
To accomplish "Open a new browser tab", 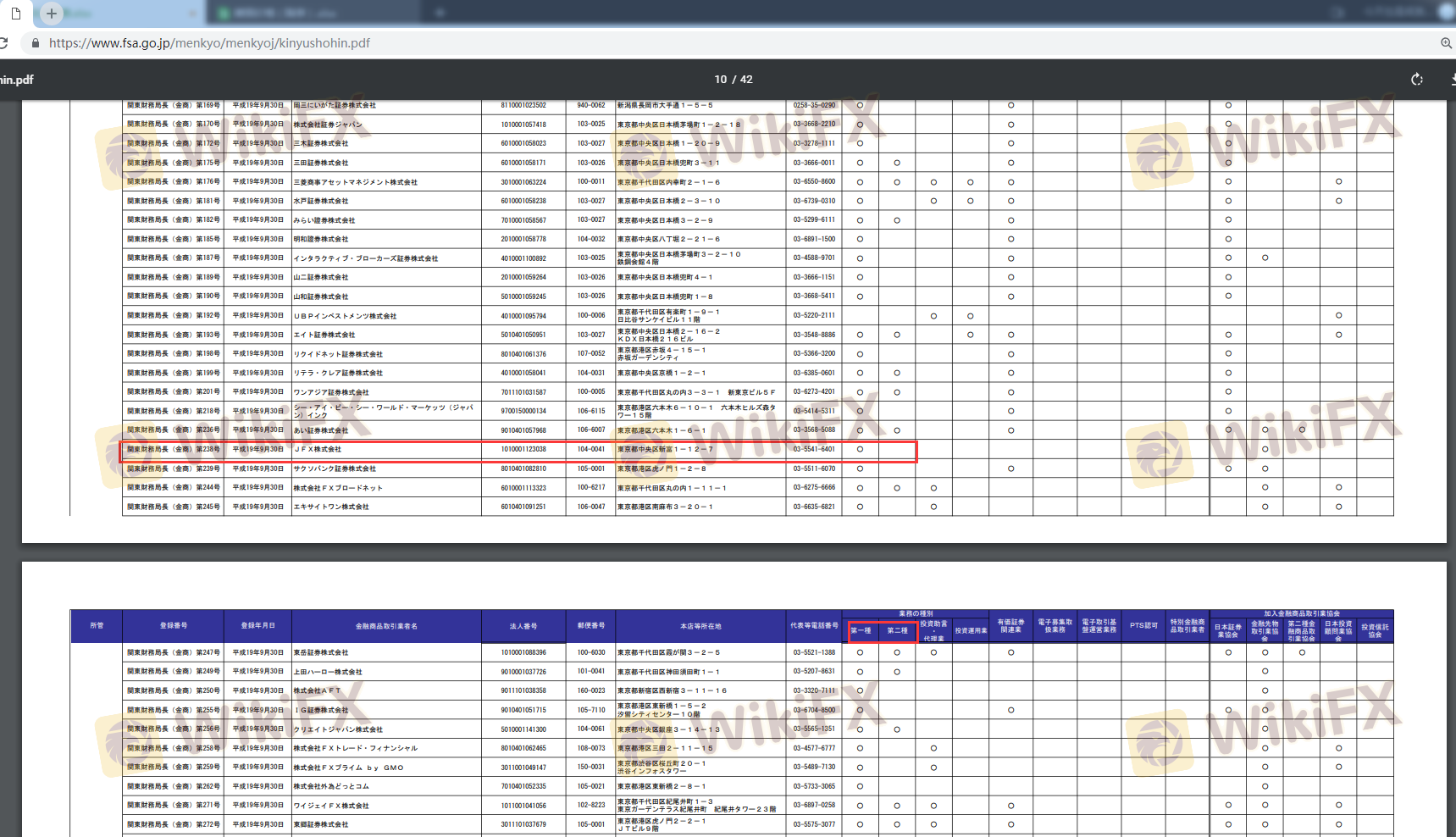I will (x=52, y=14).
